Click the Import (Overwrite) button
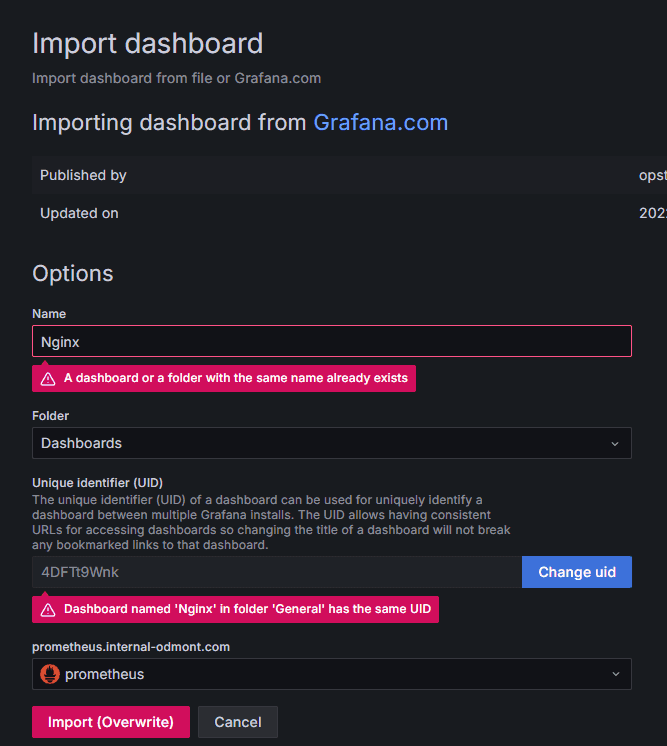Screen dimensions: 667x746 point(111,722)
